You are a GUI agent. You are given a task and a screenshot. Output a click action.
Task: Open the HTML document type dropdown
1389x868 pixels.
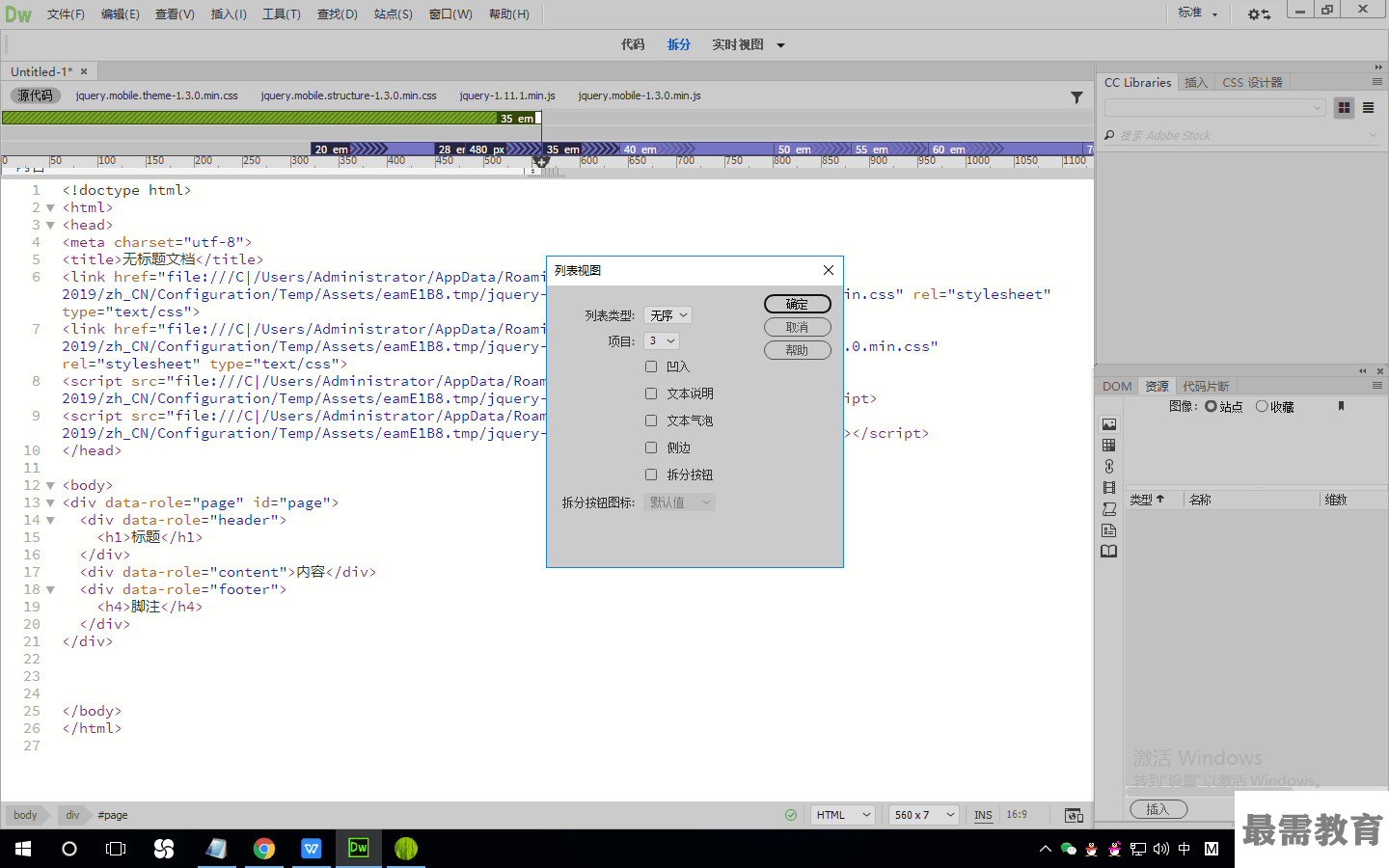pyautogui.click(x=842, y=815)
